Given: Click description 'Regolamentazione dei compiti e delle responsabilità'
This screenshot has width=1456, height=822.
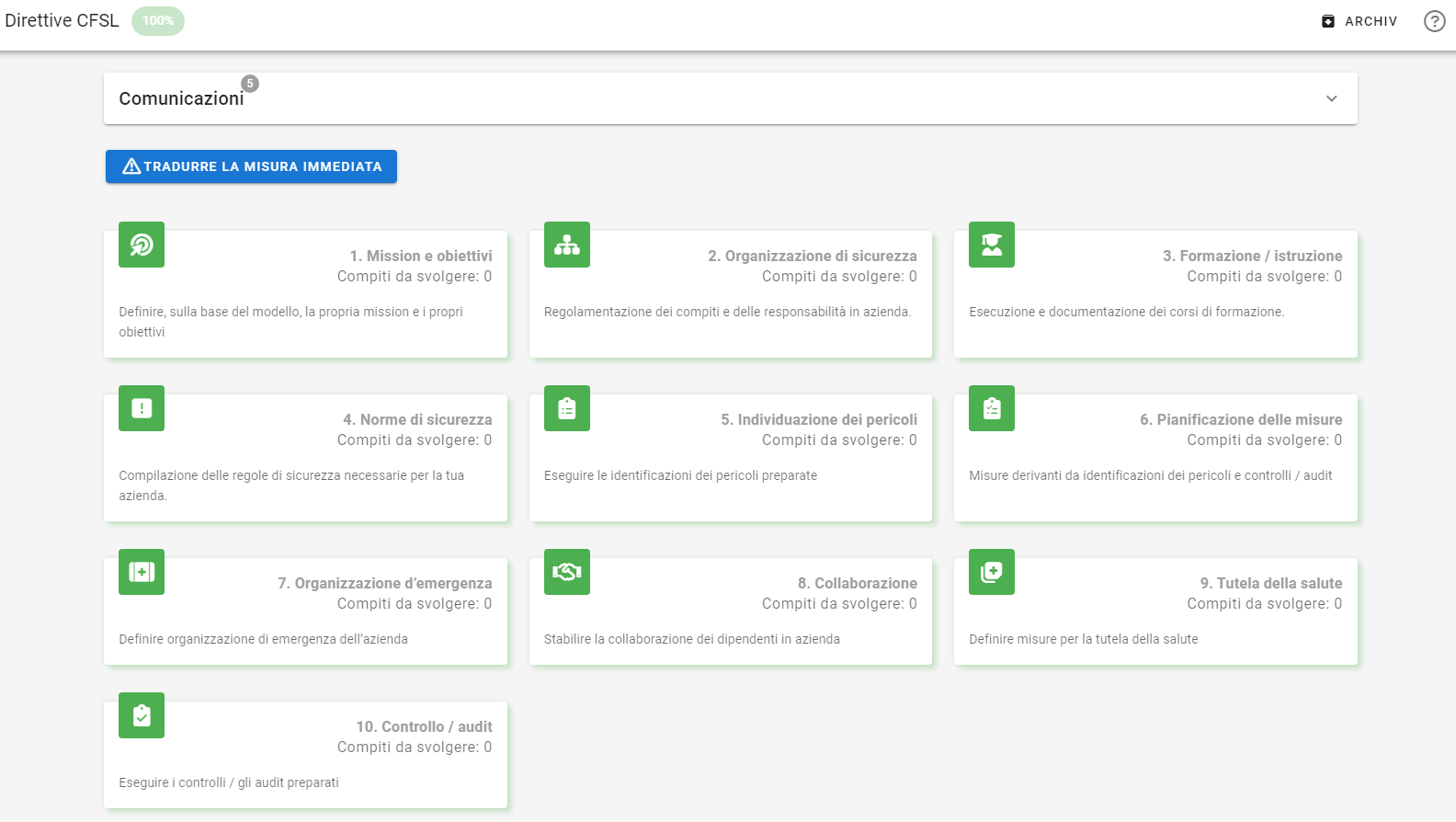Looking at the screenshot, I should pos(727,312).
